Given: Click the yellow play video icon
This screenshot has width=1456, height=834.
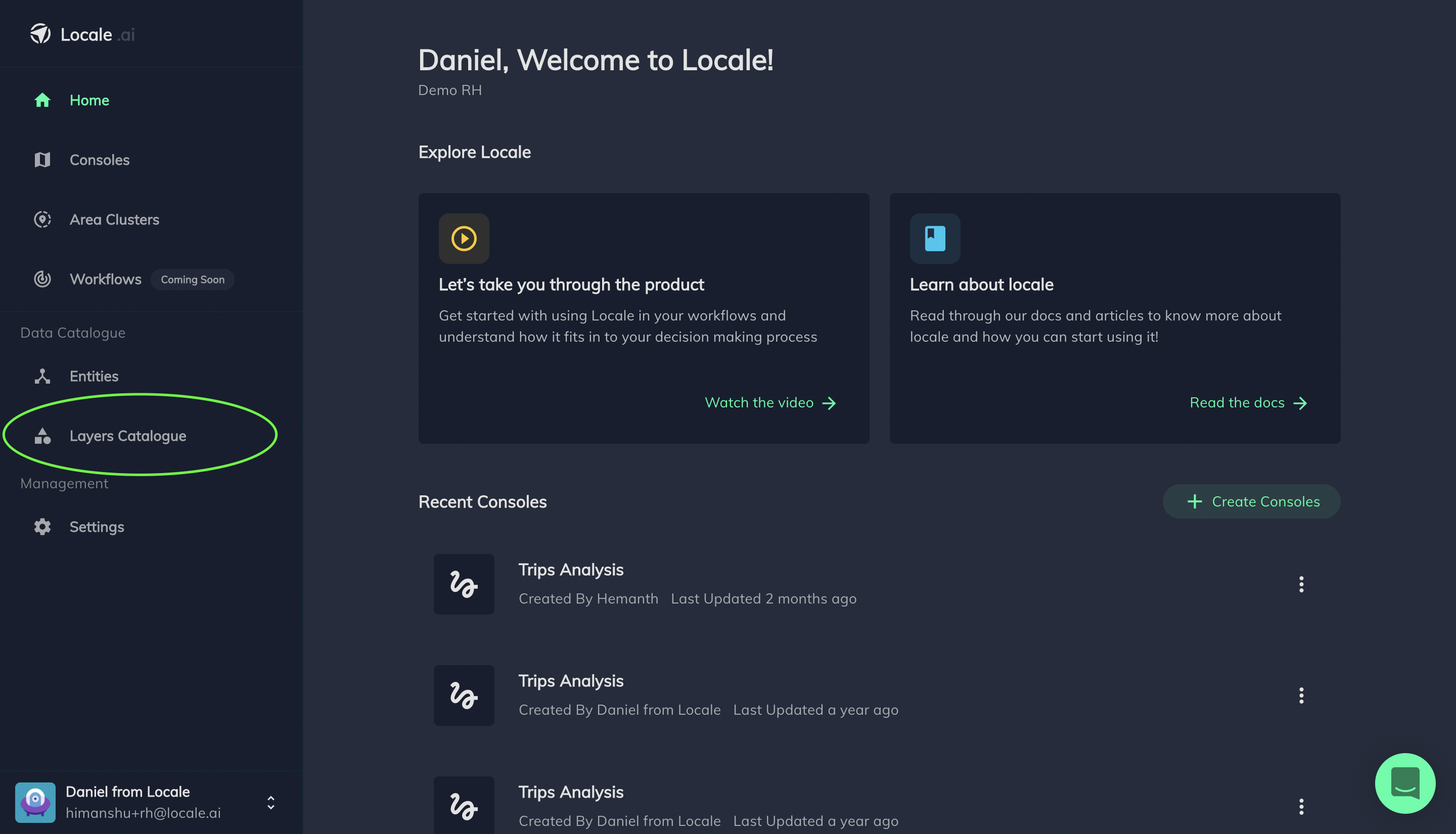Looking at the screenshot, I should coord(464,238).
